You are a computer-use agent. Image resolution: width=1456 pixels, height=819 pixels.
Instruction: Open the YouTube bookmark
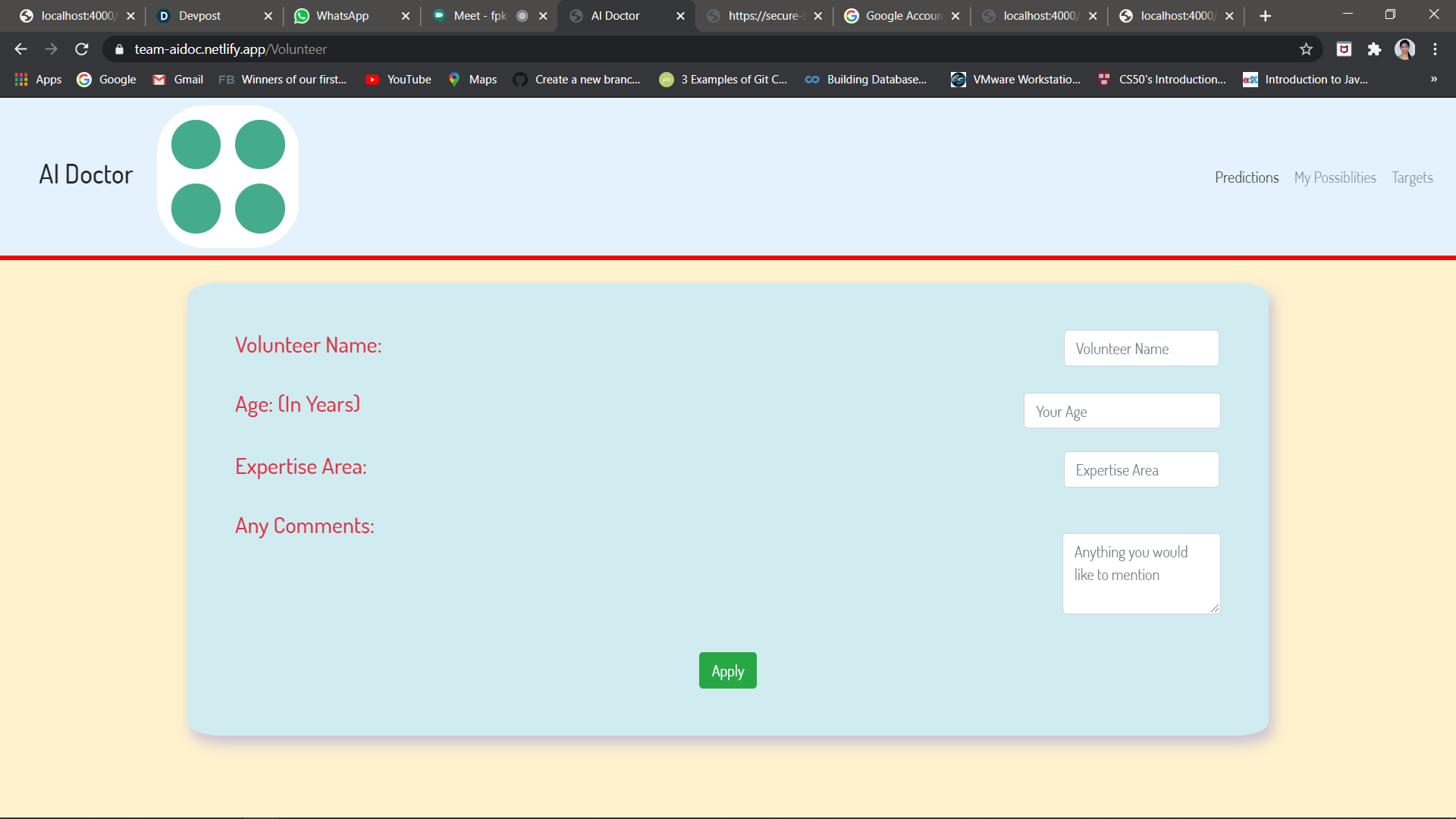click(398, 80)
